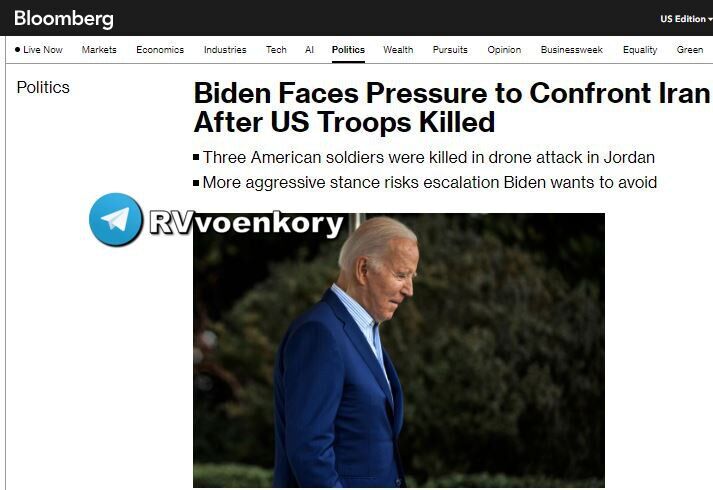
Task: Open the US Edition dropdown
Action: point(686,19)
